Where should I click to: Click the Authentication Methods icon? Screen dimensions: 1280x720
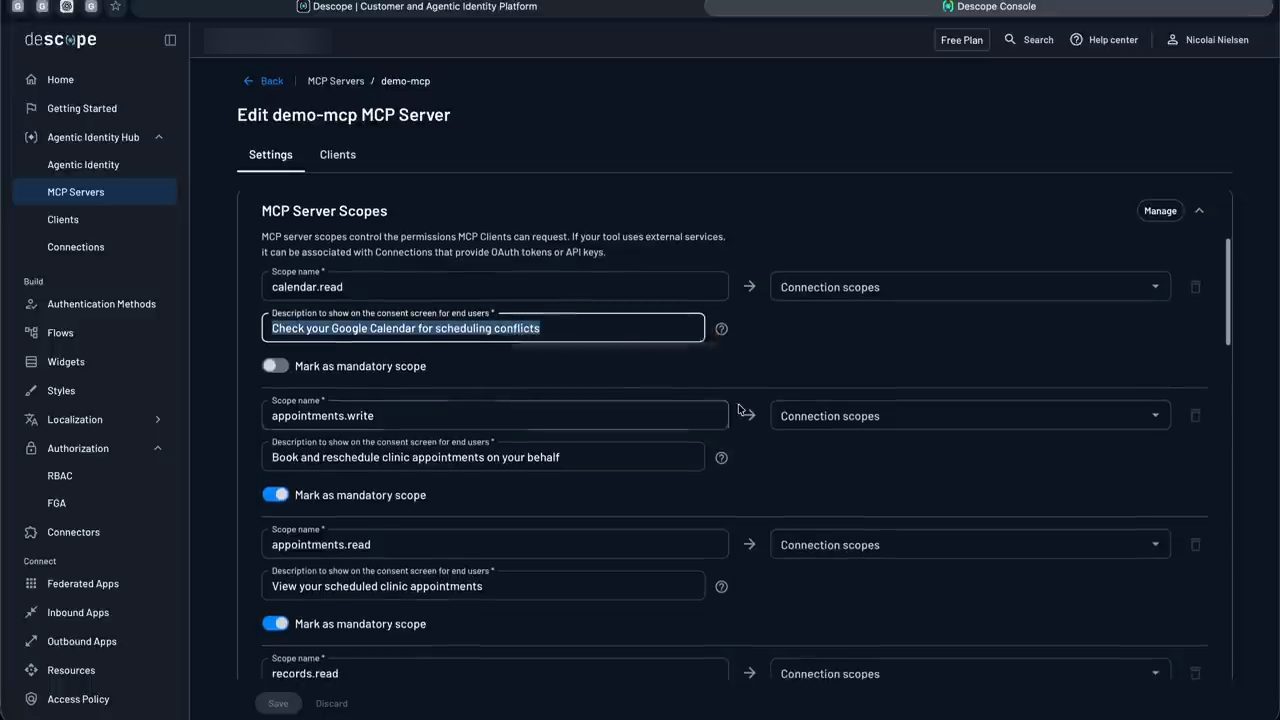[31, 304]
